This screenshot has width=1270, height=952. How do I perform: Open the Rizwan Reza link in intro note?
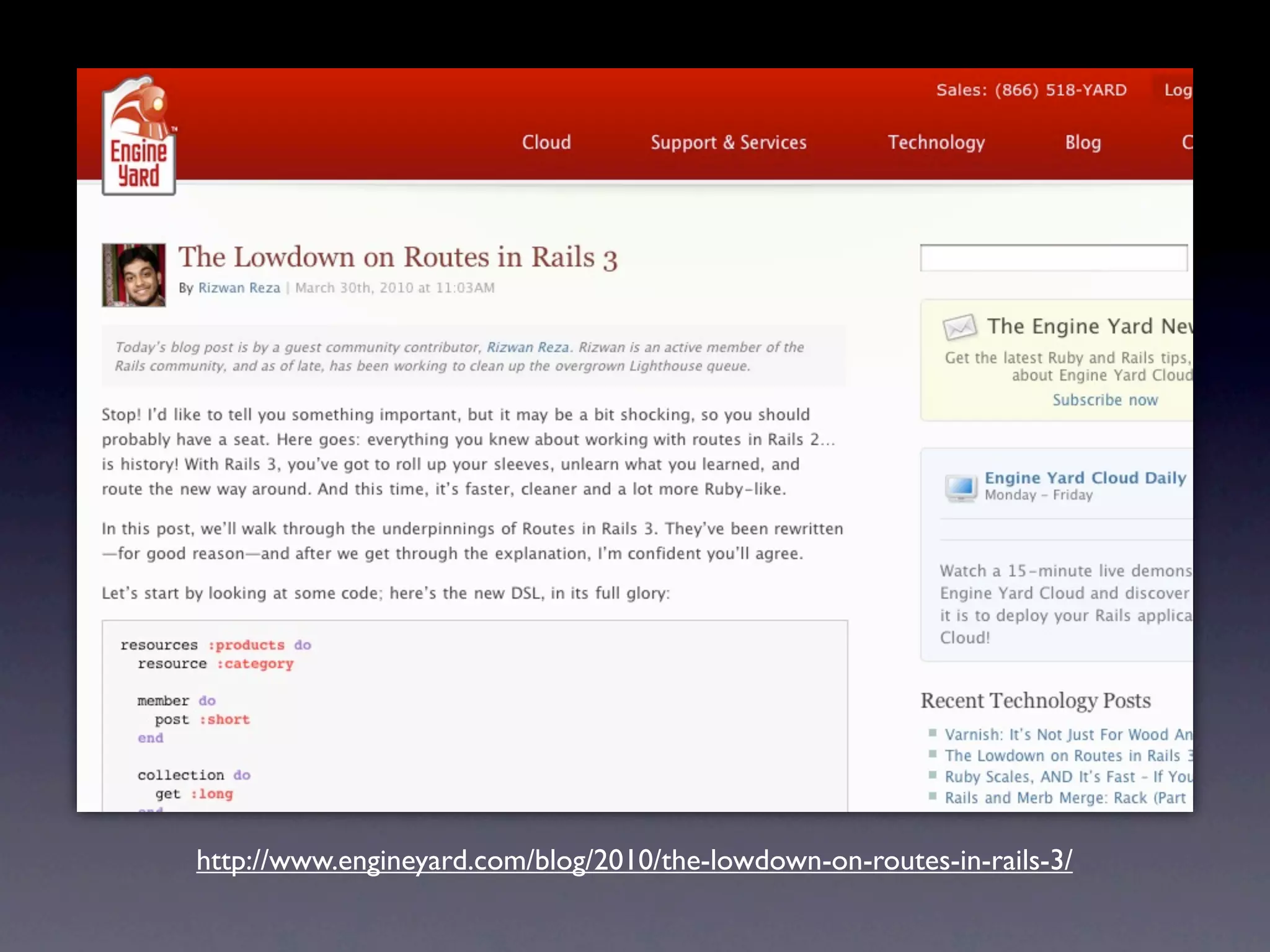pos(528,347)
